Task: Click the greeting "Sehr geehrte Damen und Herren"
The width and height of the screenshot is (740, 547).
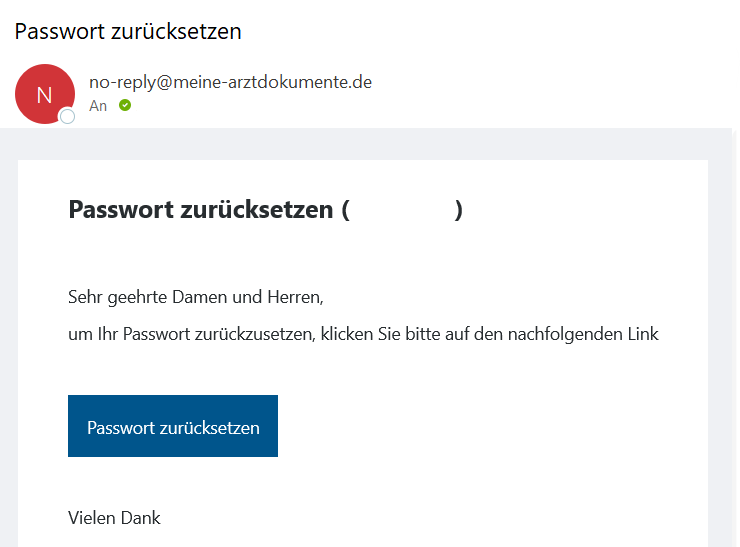Action: [x=196, y=297]
